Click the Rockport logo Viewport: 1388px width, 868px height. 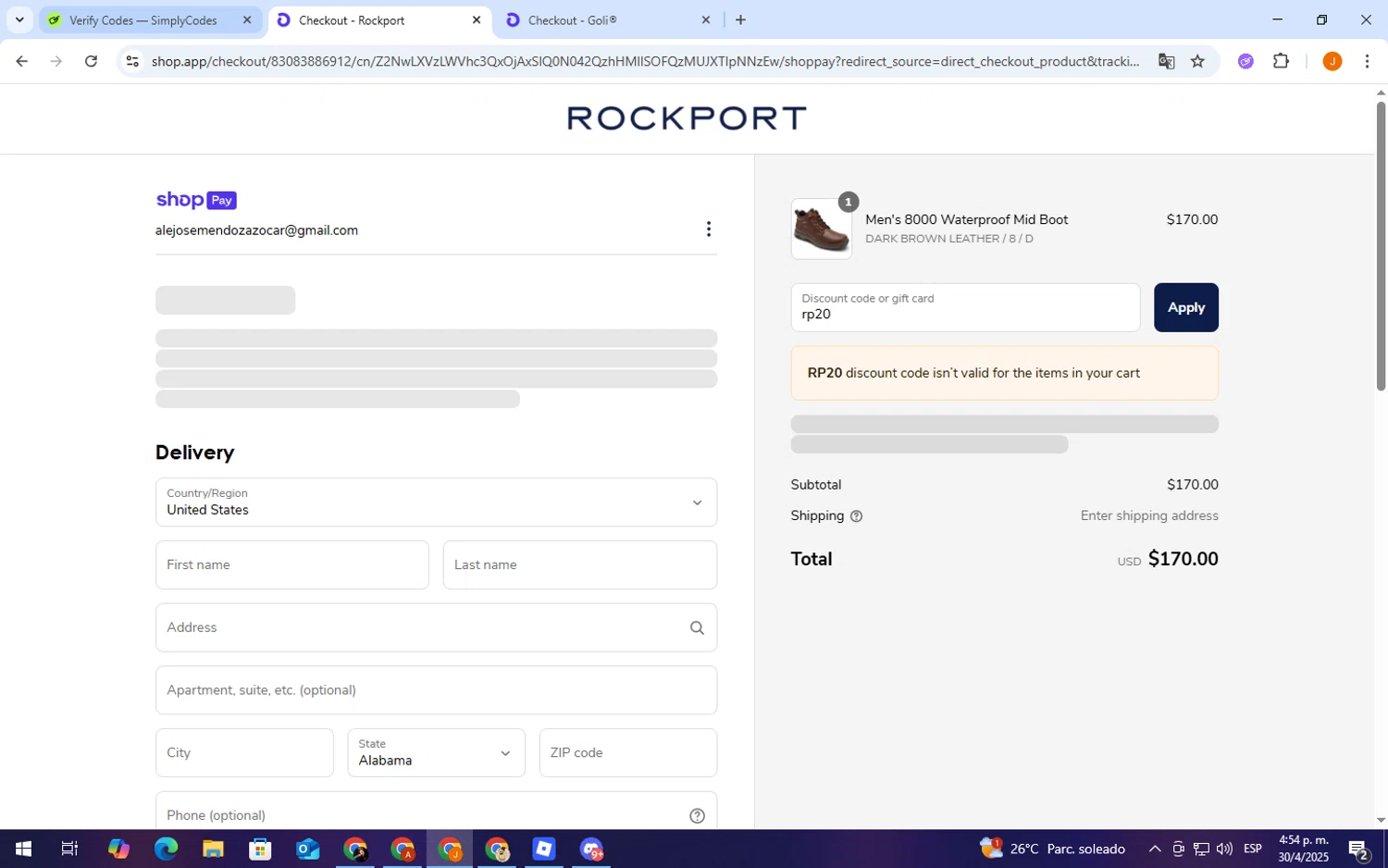point(687,118)
